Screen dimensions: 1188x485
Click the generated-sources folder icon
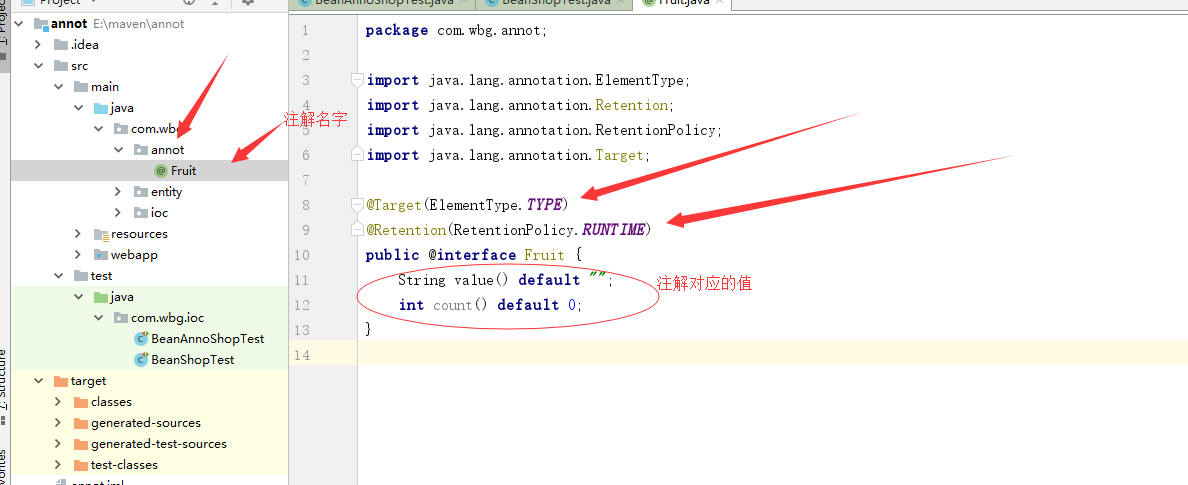(x=81, y=423)
